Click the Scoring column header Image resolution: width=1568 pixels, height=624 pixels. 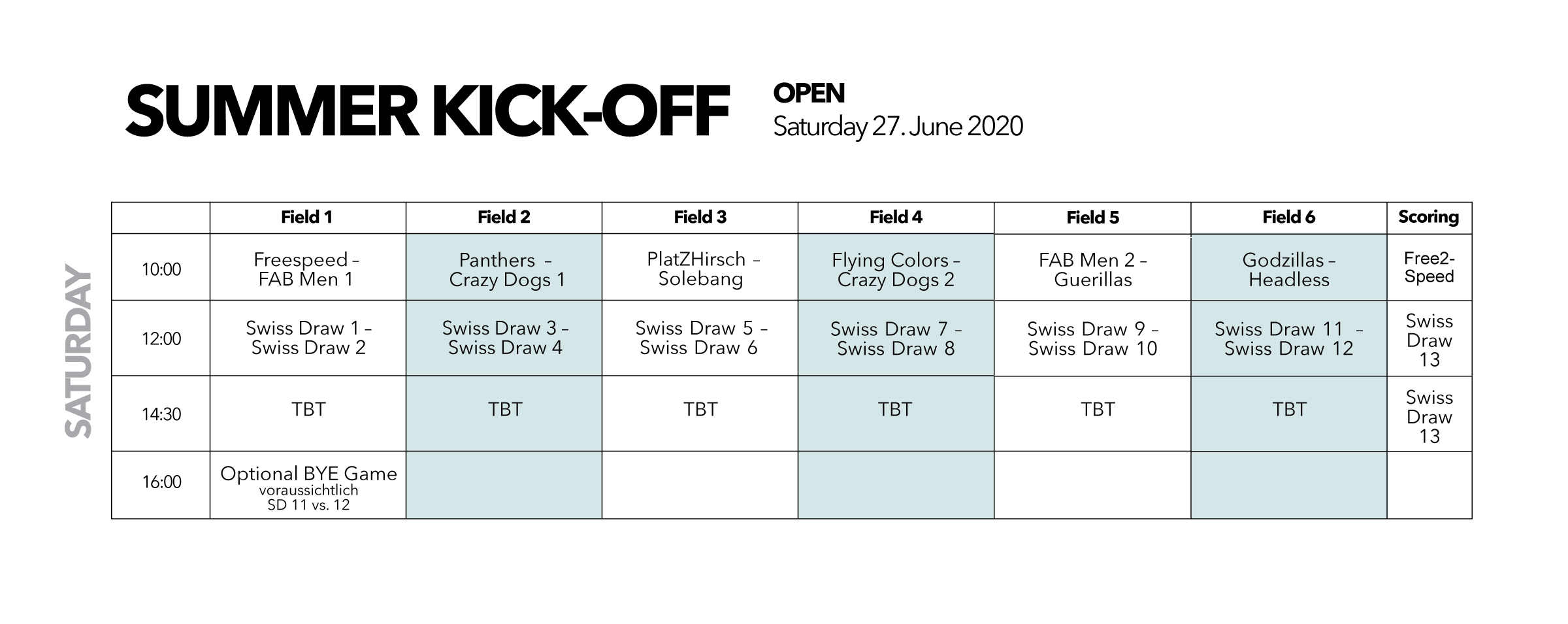[1428, 218]
